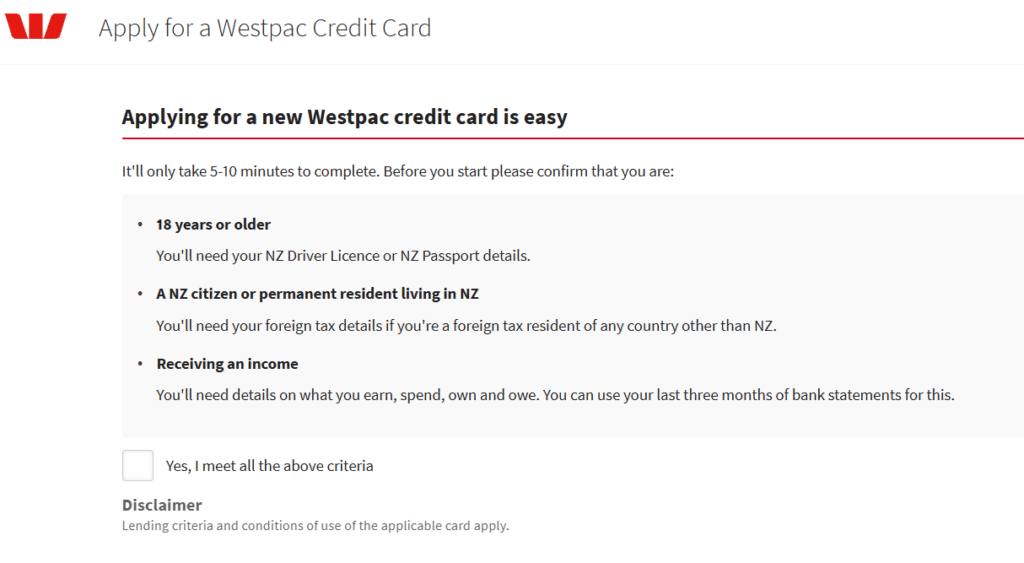Click the bullet beside "A NZ citizen"
The image size is (1024, 563).
[x=140, y=294]
